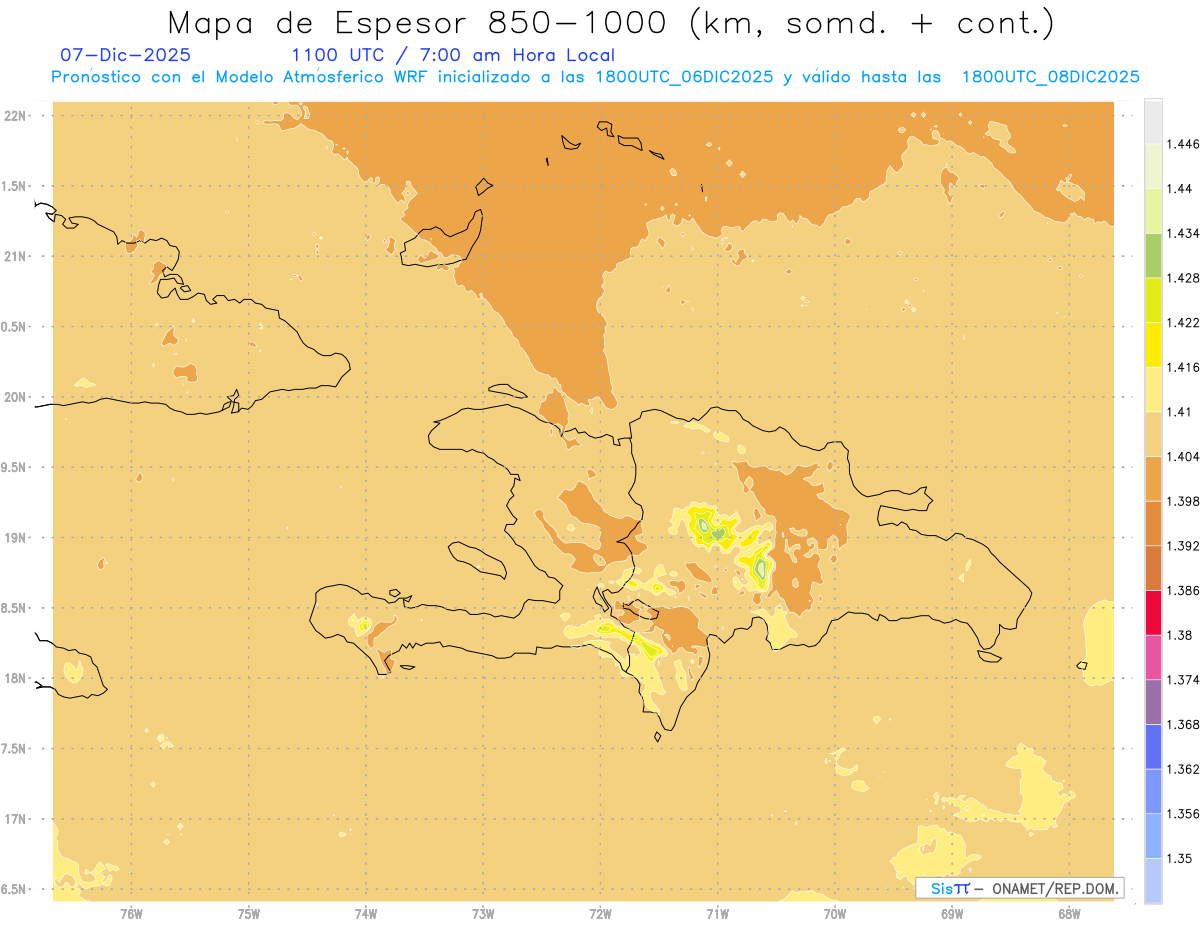Pick the purple legend swatch between 1.368 and 1.374

(x=1153, y=702)
